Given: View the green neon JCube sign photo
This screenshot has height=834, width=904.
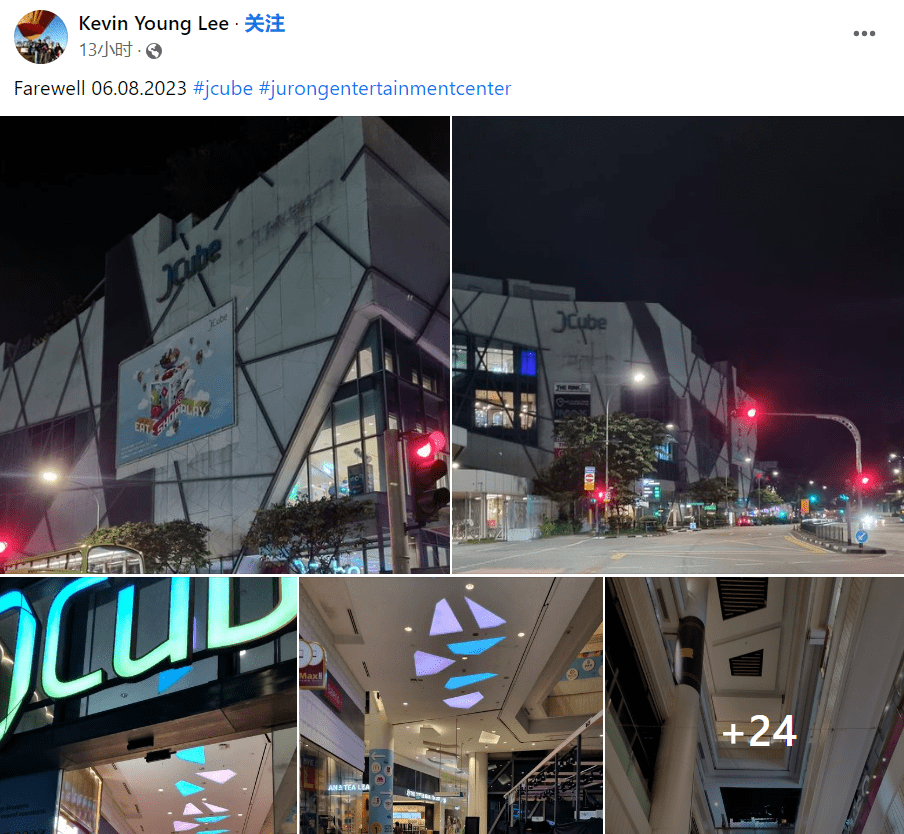Looking at the screenshot, I should click(x=148, y=705).
